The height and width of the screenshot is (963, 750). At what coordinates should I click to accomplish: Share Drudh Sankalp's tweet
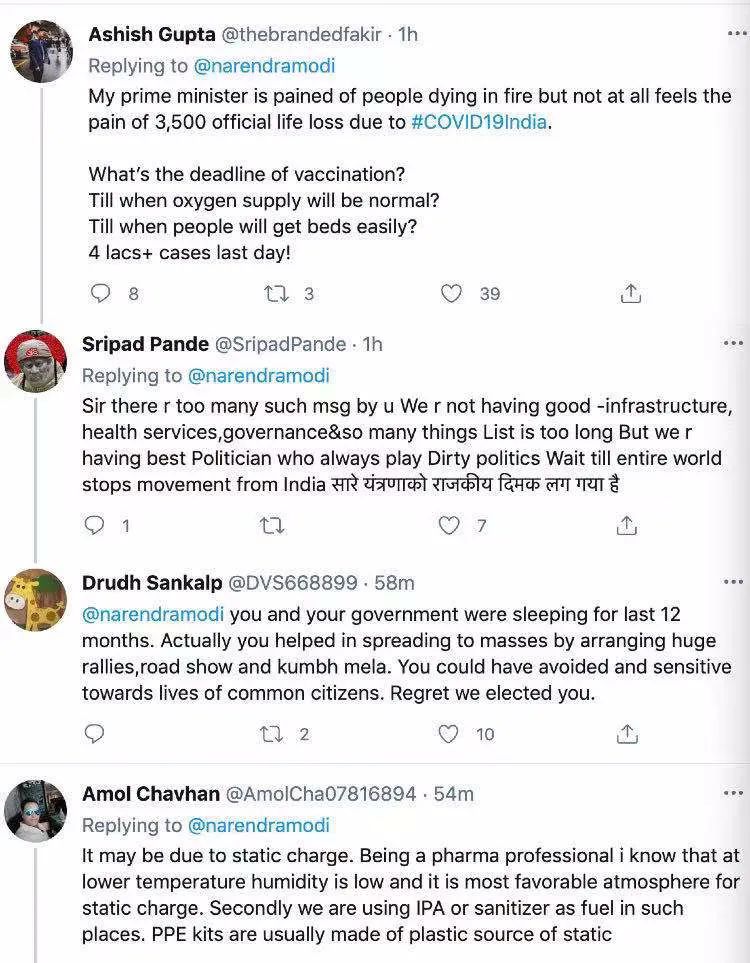click(627, 733)
